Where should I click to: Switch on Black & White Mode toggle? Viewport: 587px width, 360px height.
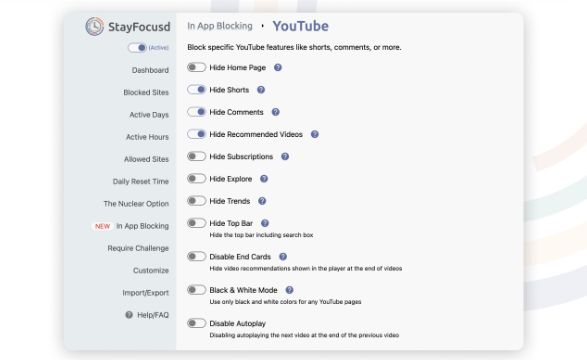(x=197, y=290)
